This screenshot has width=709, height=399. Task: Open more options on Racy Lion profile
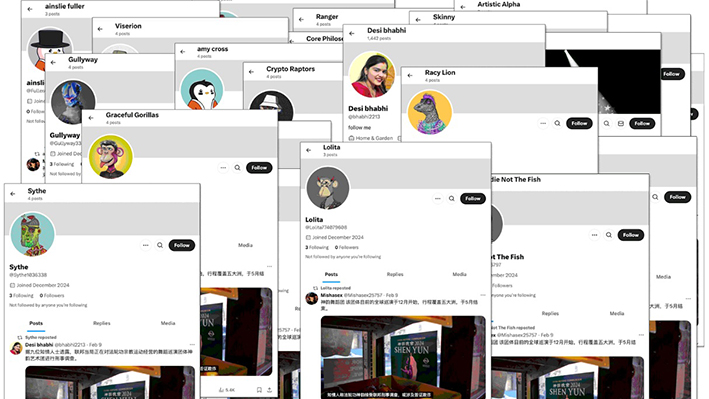coord(543,123)
